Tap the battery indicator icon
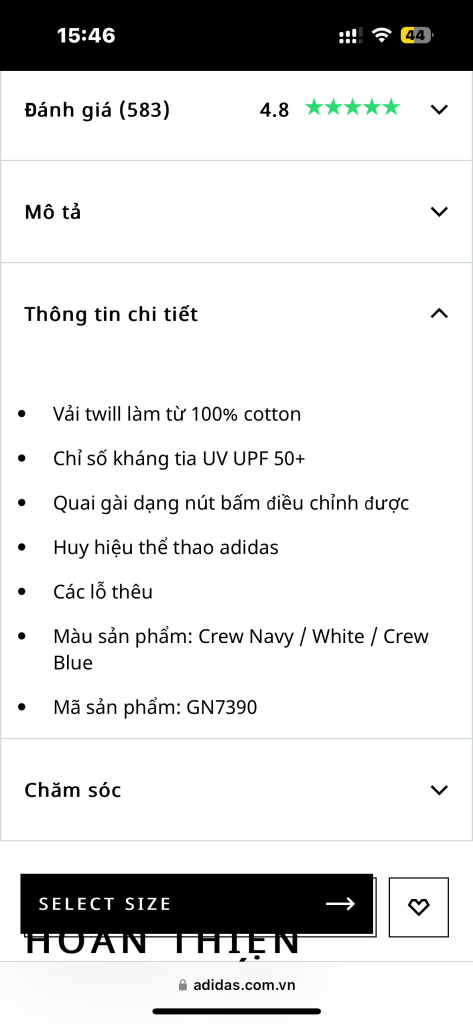Screen dimensions: 473x1024 pyautogui.click(x=417, y=35)
